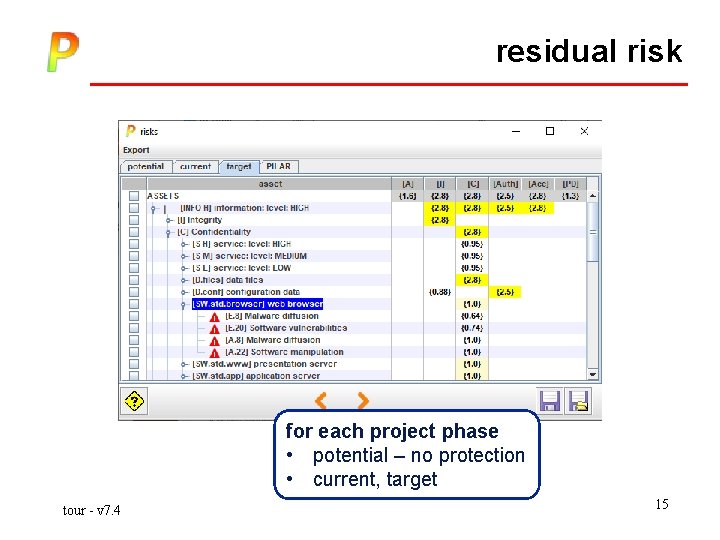This screenshot has height=540, width=720.
Task: Switch to the potential tab
Action: click(146, 166)
